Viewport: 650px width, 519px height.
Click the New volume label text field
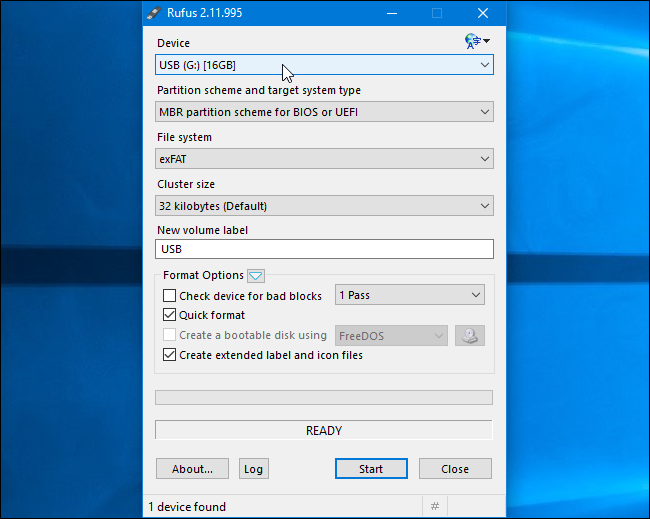pyautogui.click(x=324, y=249)
